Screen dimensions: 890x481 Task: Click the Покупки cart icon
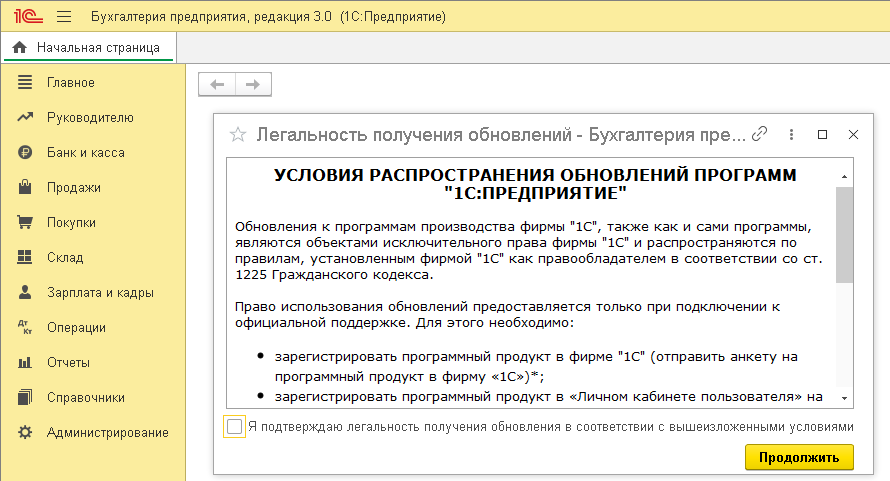pyautogui.click(x=25, y=222)
